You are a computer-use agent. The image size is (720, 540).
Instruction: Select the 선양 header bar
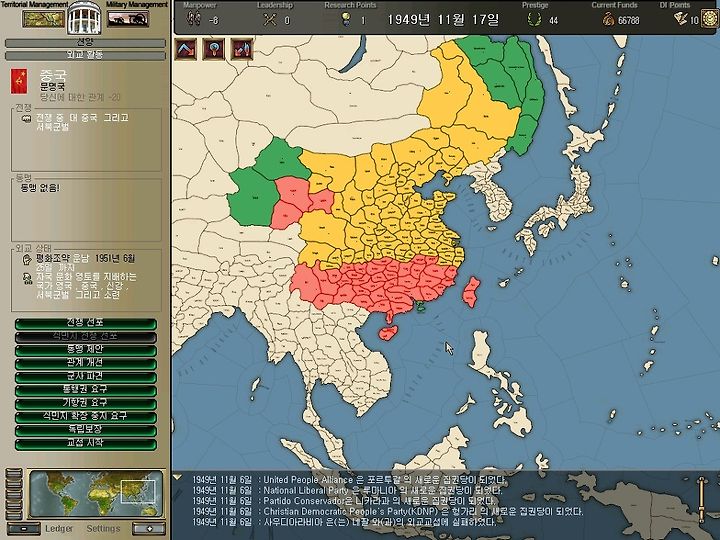click(x=85, y=43)
